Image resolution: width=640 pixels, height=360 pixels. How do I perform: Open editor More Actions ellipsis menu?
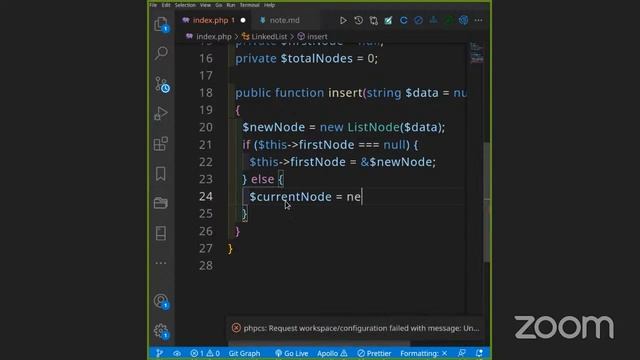[478, 20]
